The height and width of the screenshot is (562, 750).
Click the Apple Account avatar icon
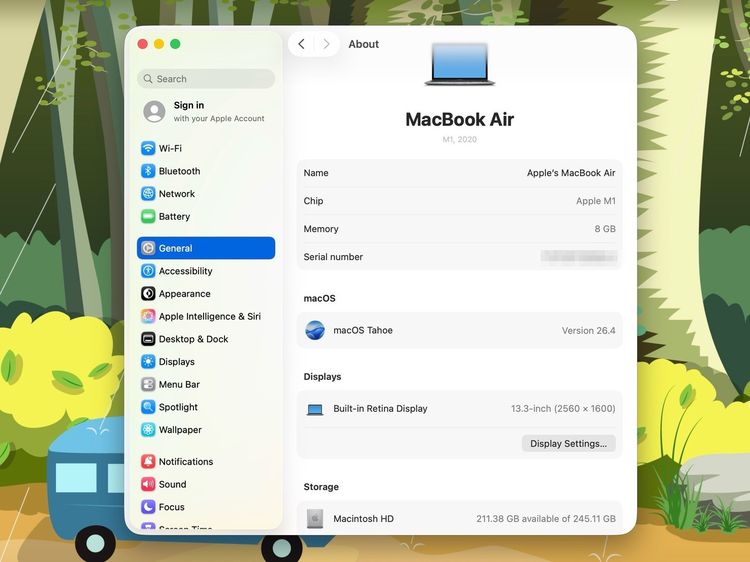click(154, 111)
